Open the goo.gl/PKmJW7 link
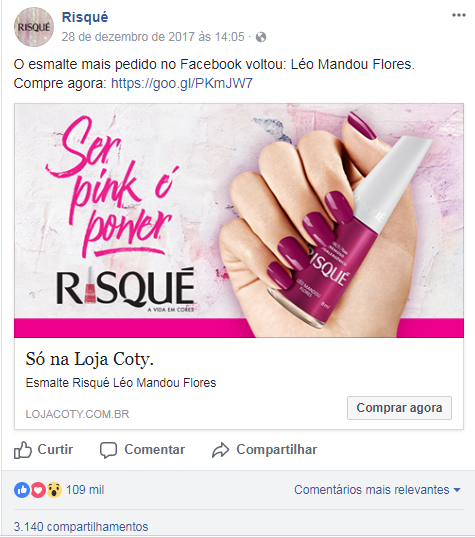The width and height of the screenshot is (475, 538). tap(182, 83)
